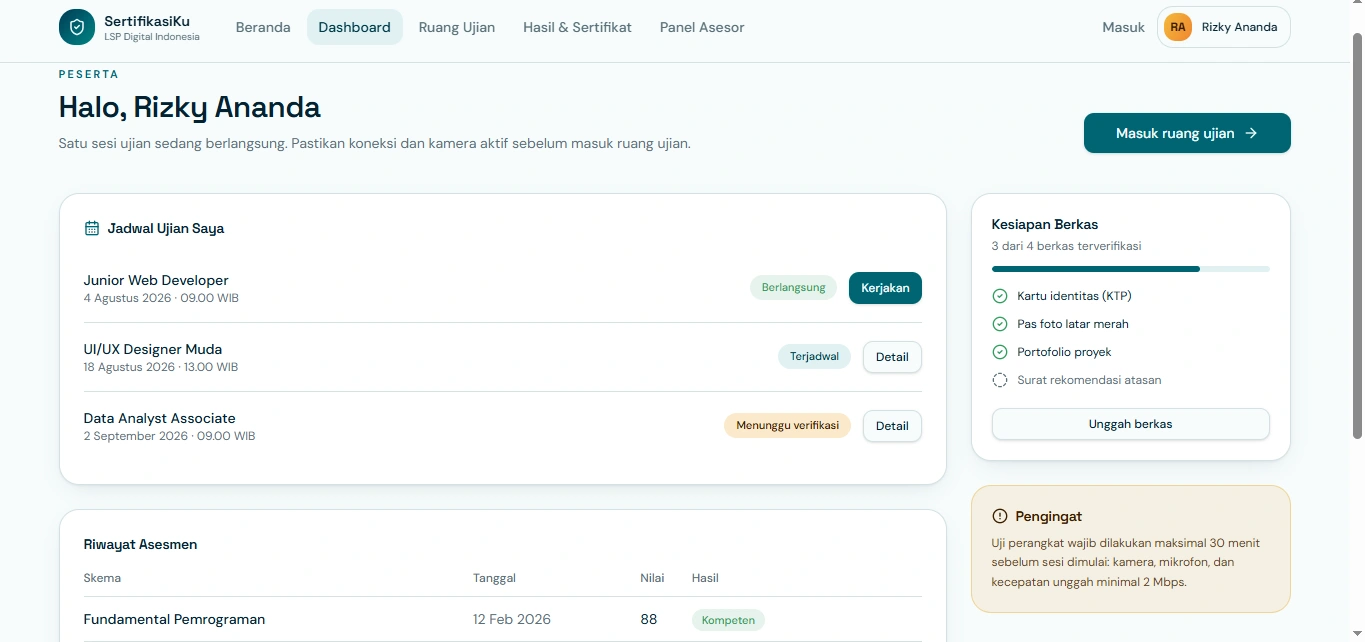Click the Unggah berkas button

tap(1130, 424)
